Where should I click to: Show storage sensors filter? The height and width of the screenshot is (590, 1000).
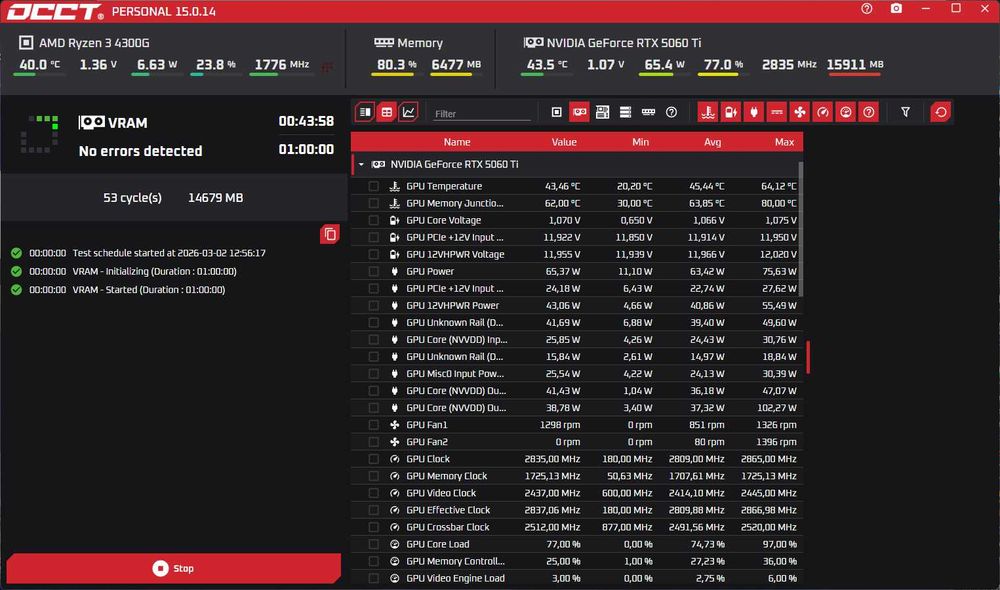click(625, 112)
